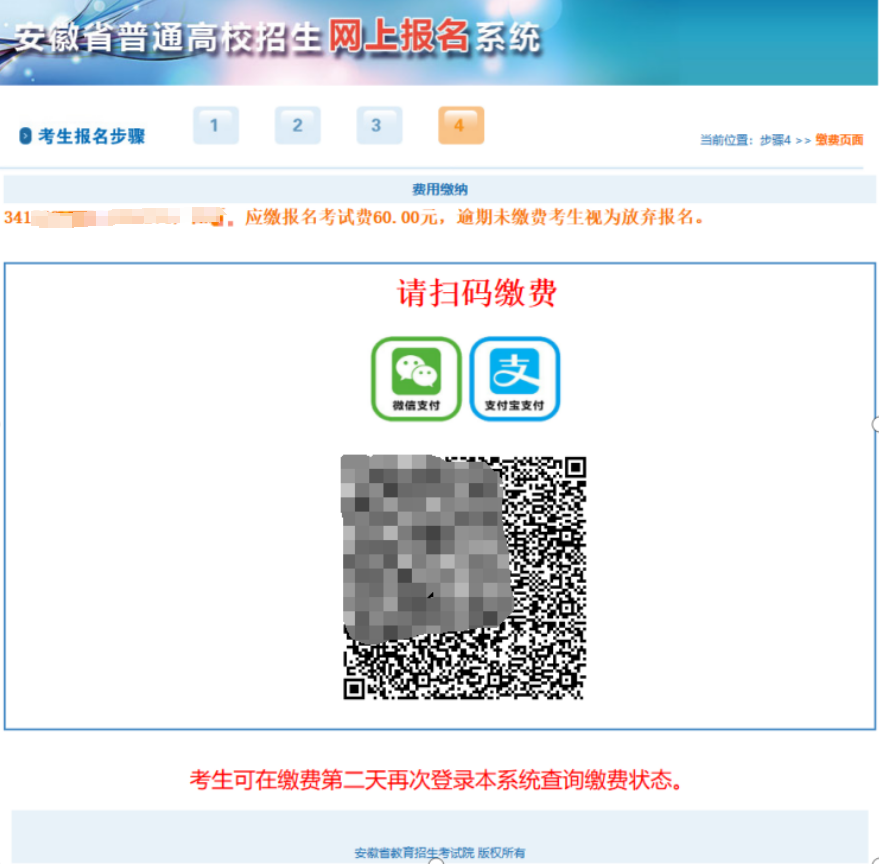Click the 缴费页面 breadcrumb link
This screenshot has height=866, width=879.
839,140
